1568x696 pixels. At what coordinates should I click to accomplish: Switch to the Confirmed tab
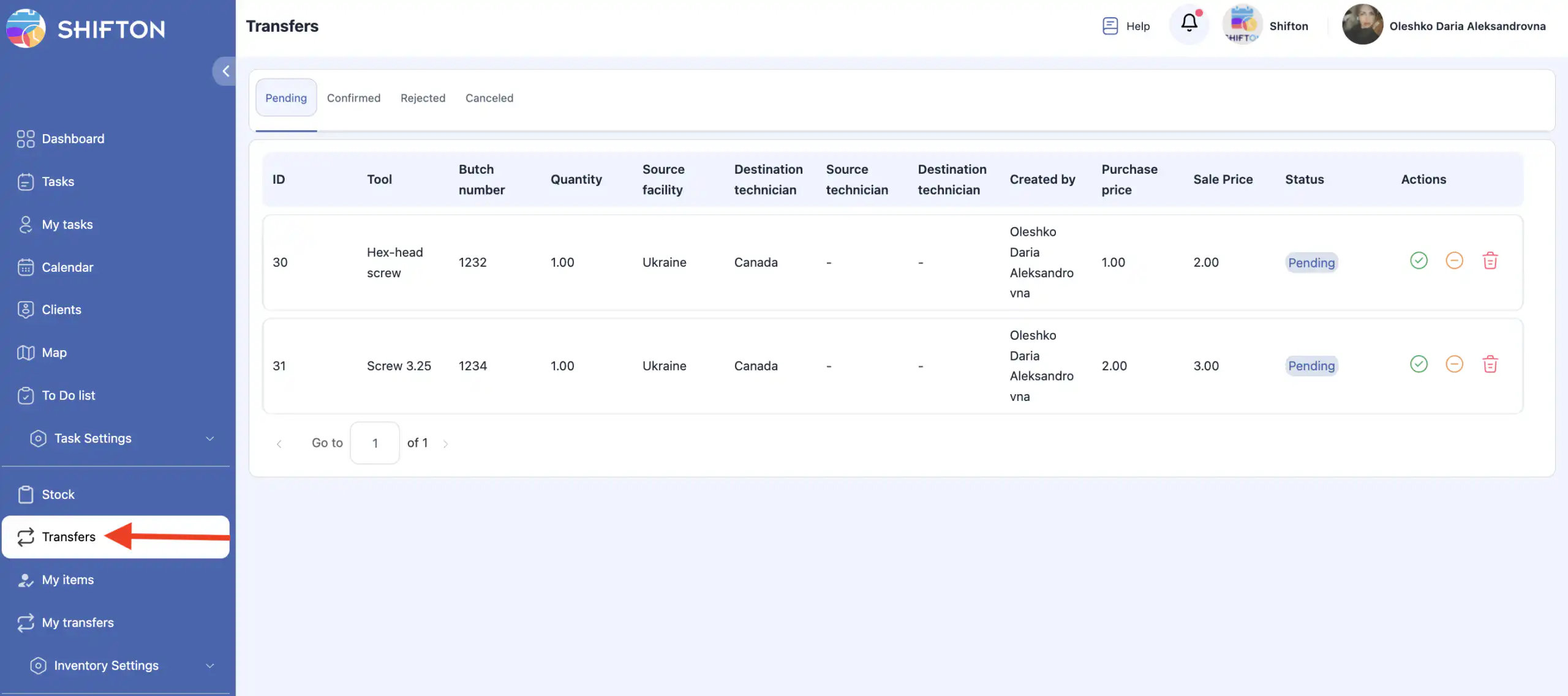(x=353, y=98)
